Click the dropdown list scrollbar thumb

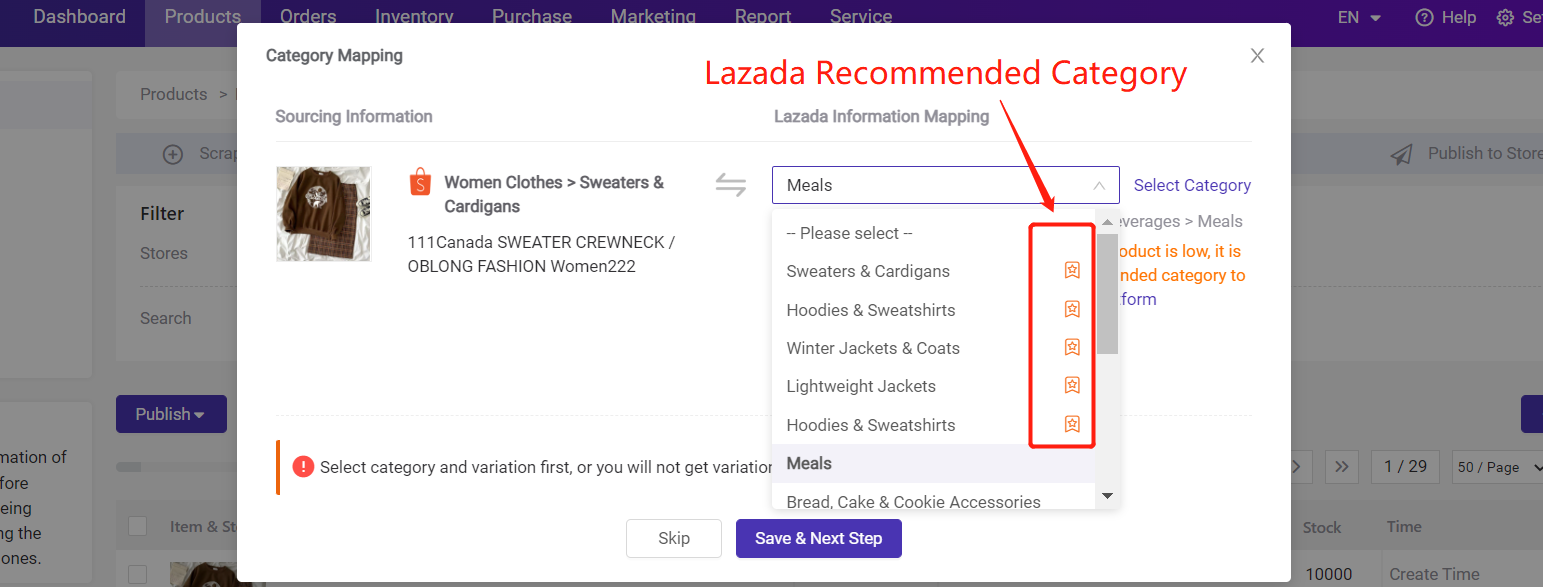(x=1107, y=294)
